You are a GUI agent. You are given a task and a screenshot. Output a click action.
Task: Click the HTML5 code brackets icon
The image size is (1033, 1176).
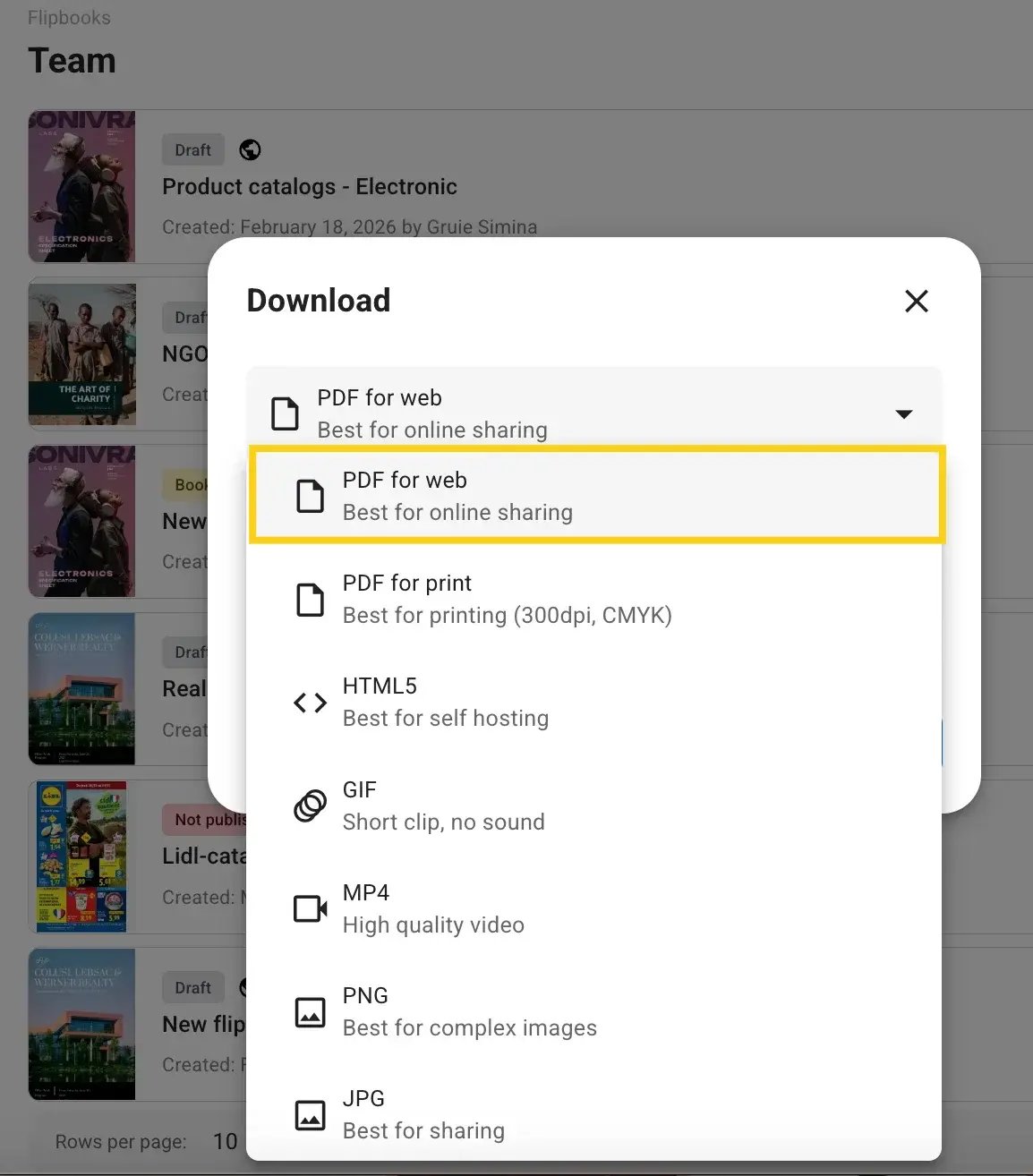click(x=310, y=703)
